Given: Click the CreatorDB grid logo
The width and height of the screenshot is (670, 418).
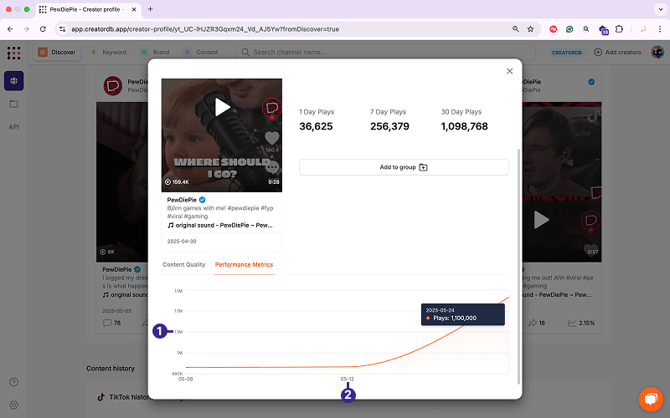Looking at the screenshot, I should 14,53.
